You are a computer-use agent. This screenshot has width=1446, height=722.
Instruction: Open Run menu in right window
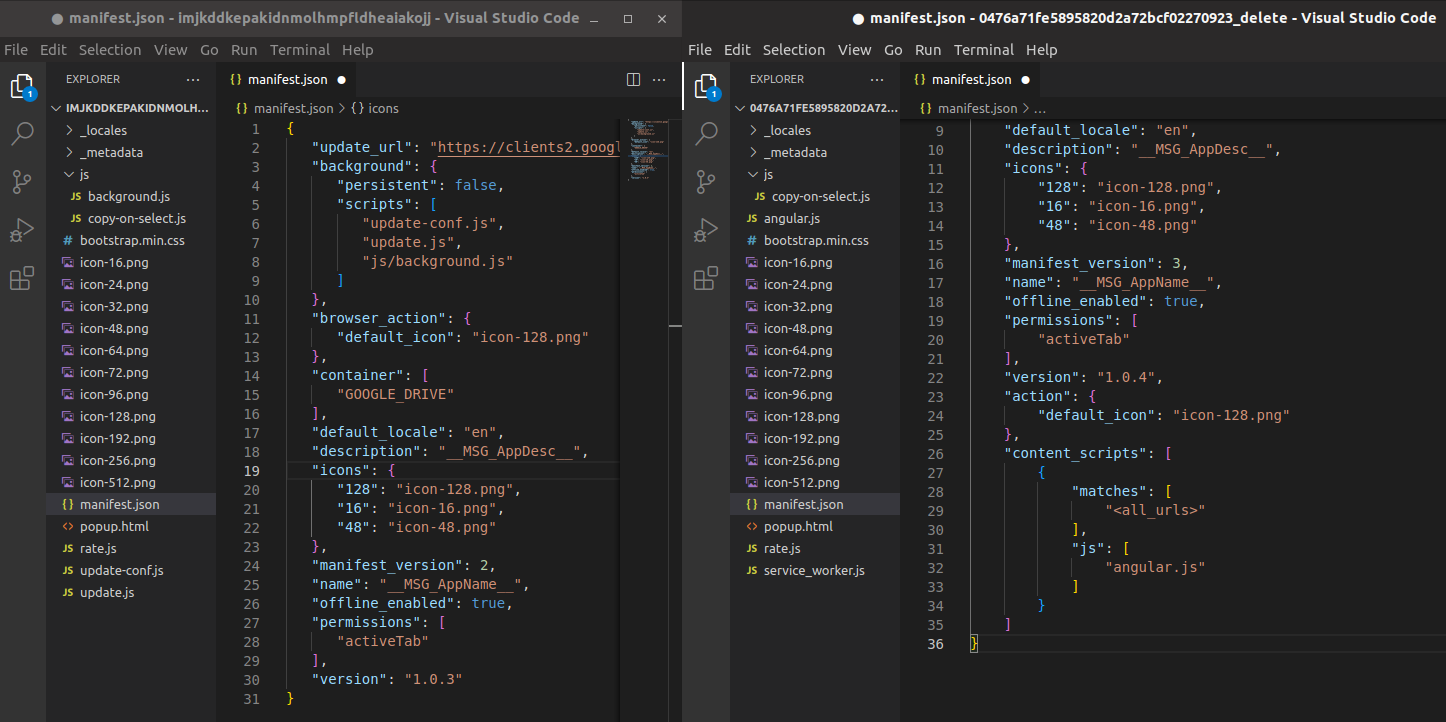928,50
